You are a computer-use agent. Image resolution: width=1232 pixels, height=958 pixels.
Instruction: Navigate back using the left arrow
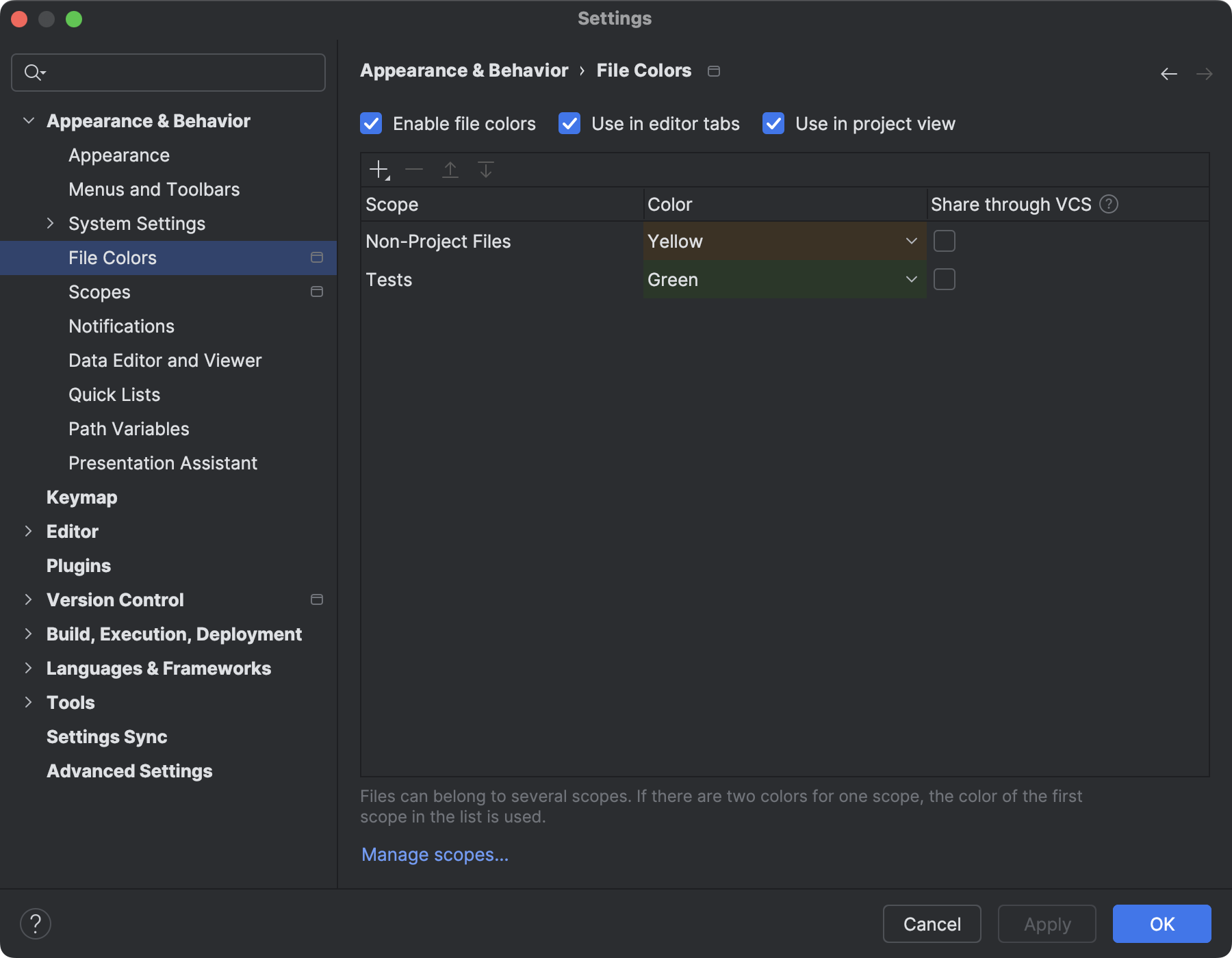point(1168,73)
